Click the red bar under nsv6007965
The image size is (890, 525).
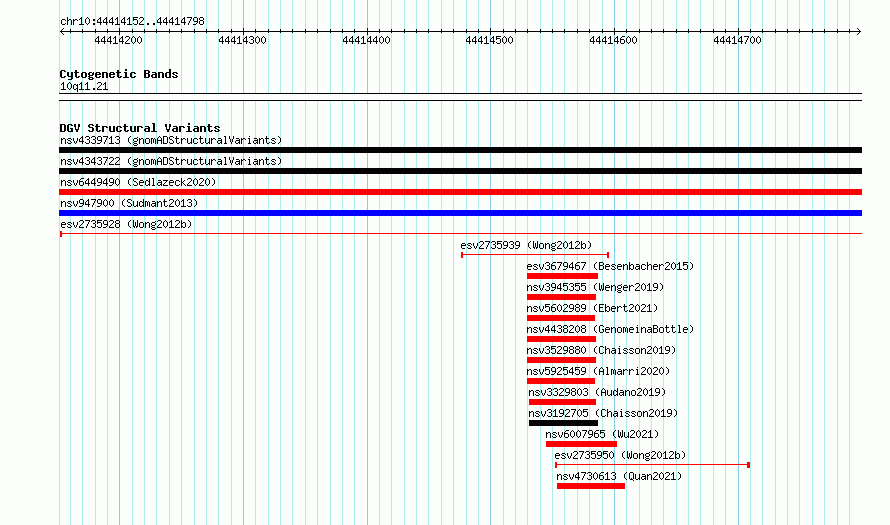581,444
